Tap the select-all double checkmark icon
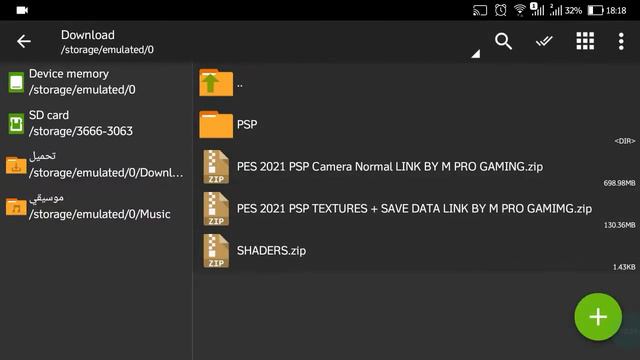The image size is (640, 360). (x=544, y=41)
